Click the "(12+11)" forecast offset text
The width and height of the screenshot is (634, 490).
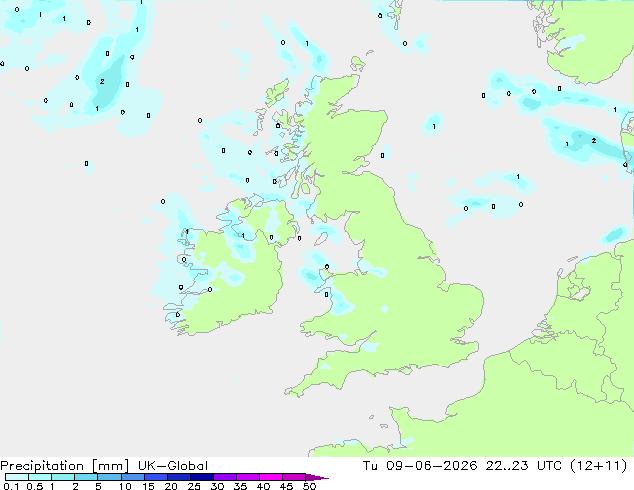[x=598, y=466]
